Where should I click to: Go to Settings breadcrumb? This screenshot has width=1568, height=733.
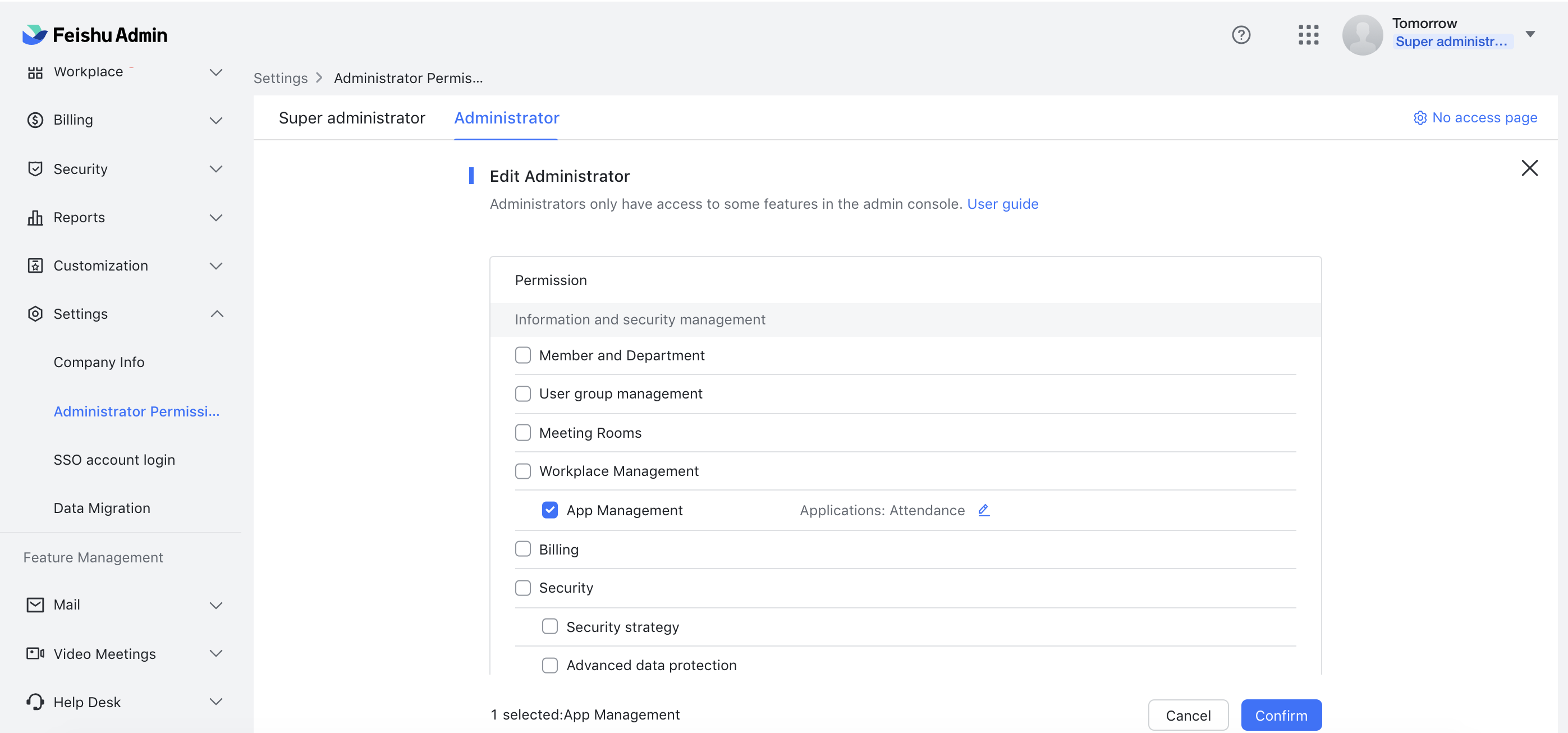click(281, 78)
